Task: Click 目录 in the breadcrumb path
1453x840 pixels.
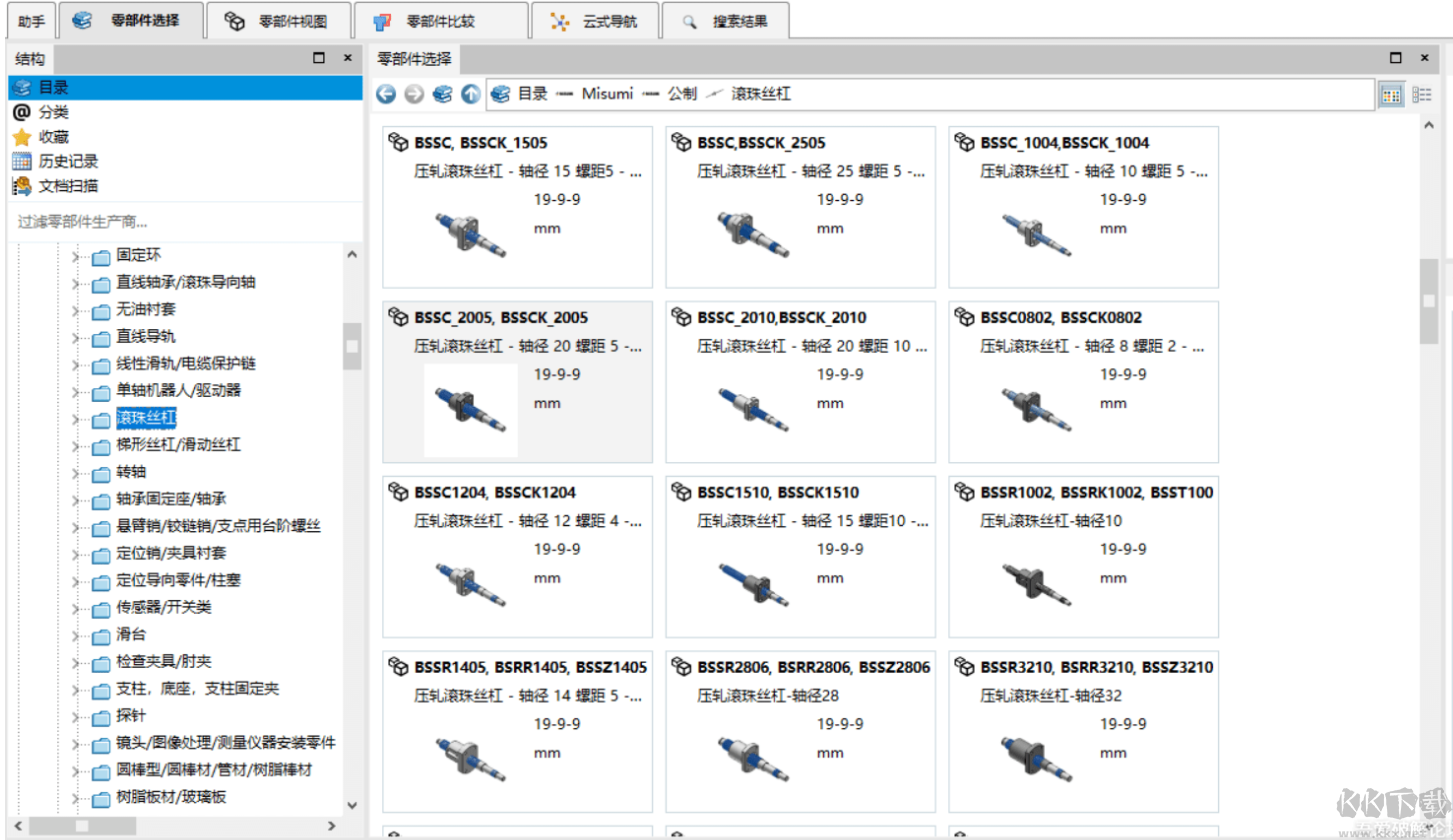Action: pos(532,94)
